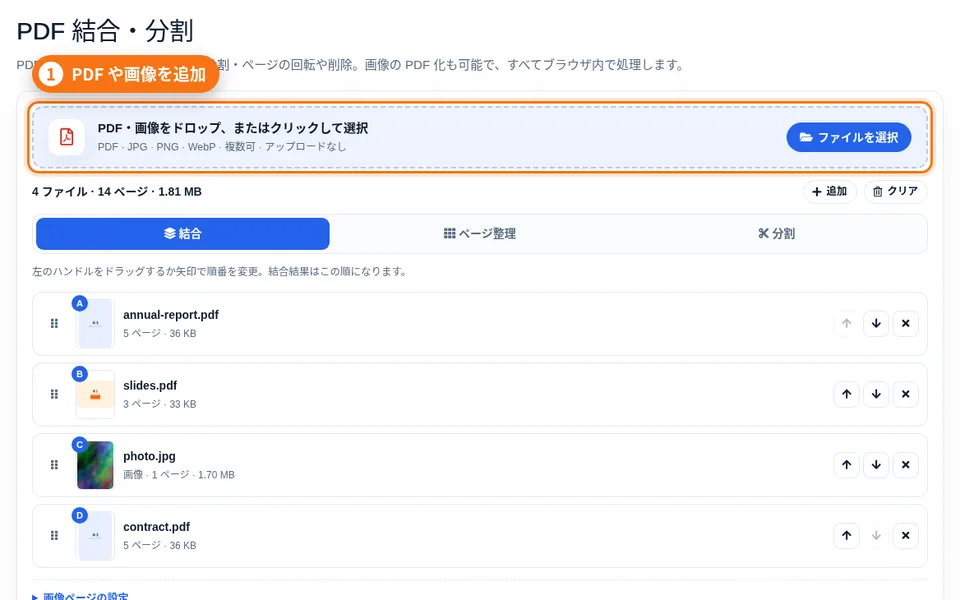Remove annual-report.pdf with X button
This screenshot has height=600, width=960.
pos(906,323)
